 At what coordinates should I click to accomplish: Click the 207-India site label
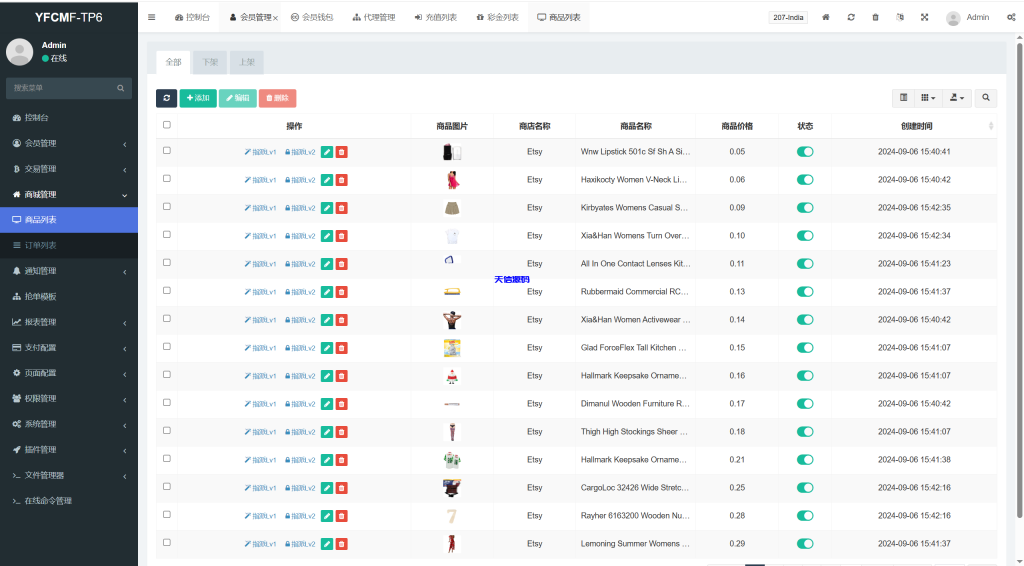pyautogui.click(x=788, y=18)
